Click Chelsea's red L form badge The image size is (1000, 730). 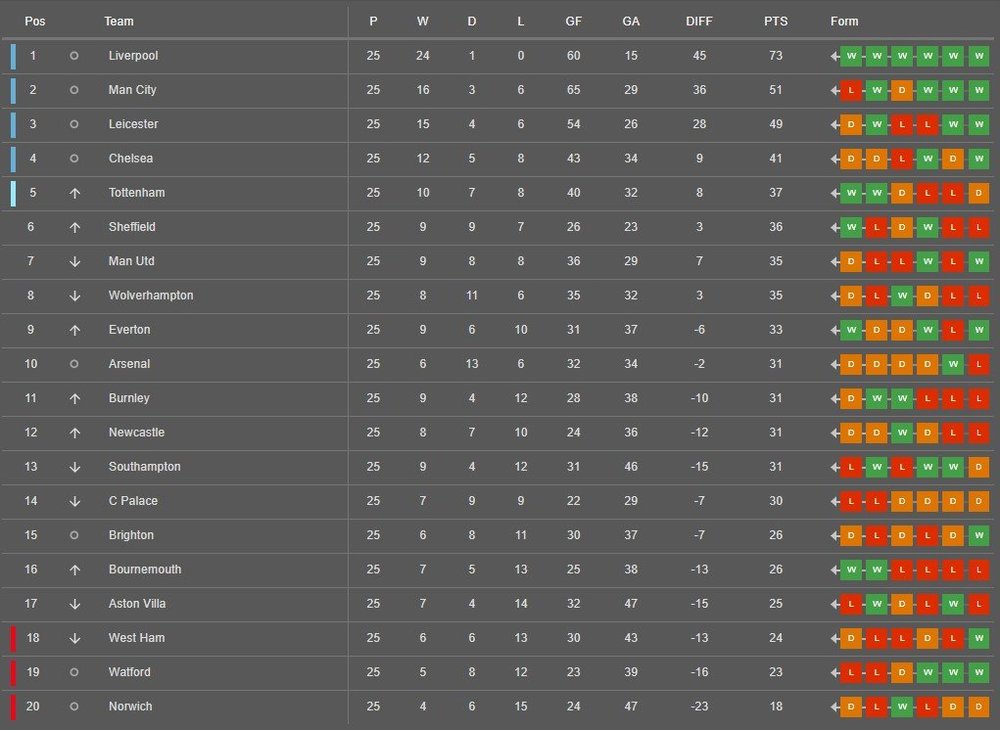click(902, 159)
